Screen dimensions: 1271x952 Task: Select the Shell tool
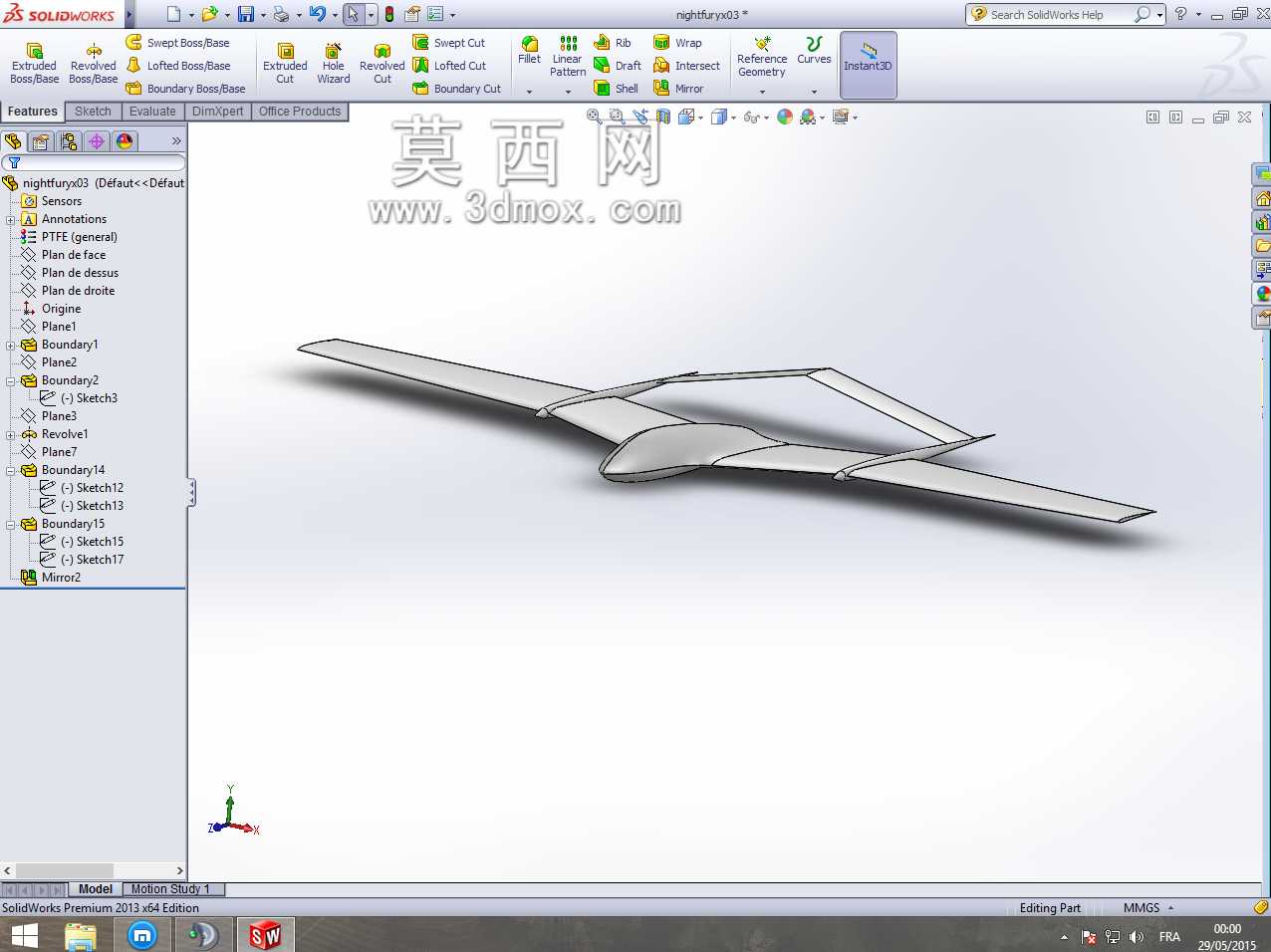coord(616,89)
